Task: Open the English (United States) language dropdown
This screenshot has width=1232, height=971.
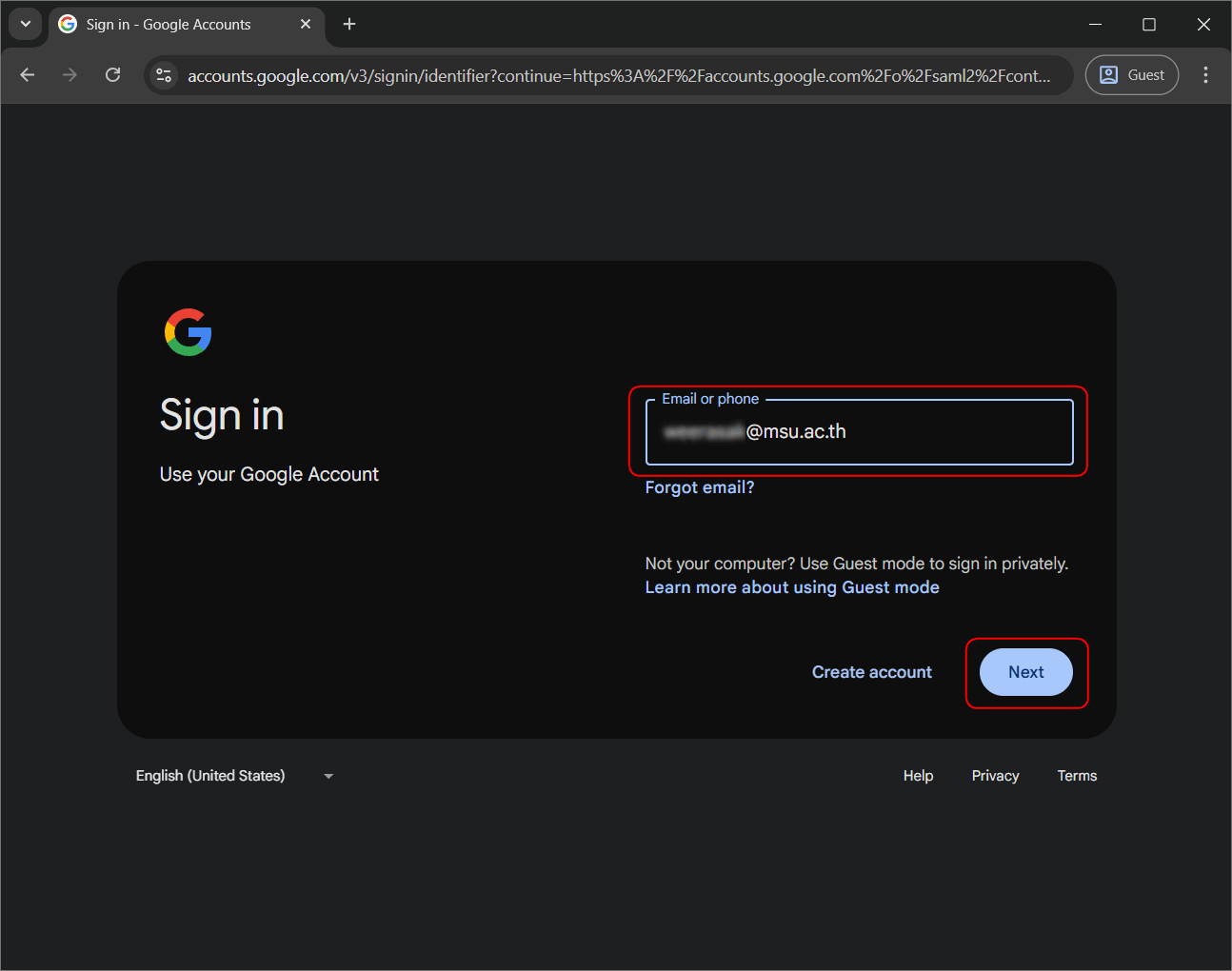Action: (x=234, y=776)
